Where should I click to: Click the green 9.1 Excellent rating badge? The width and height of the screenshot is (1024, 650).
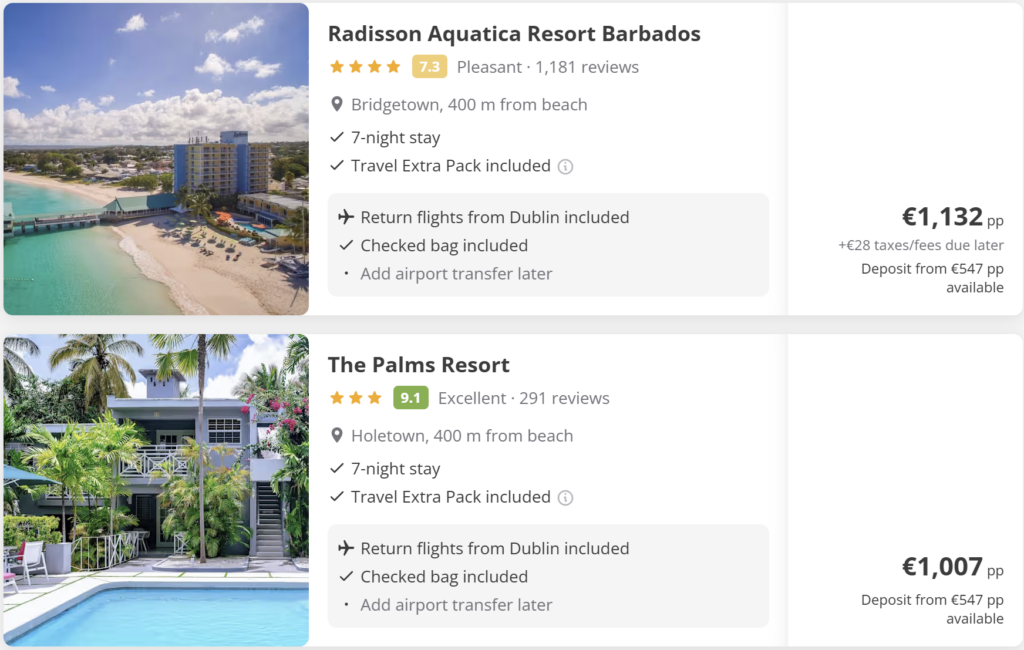(x=410, y=397)
